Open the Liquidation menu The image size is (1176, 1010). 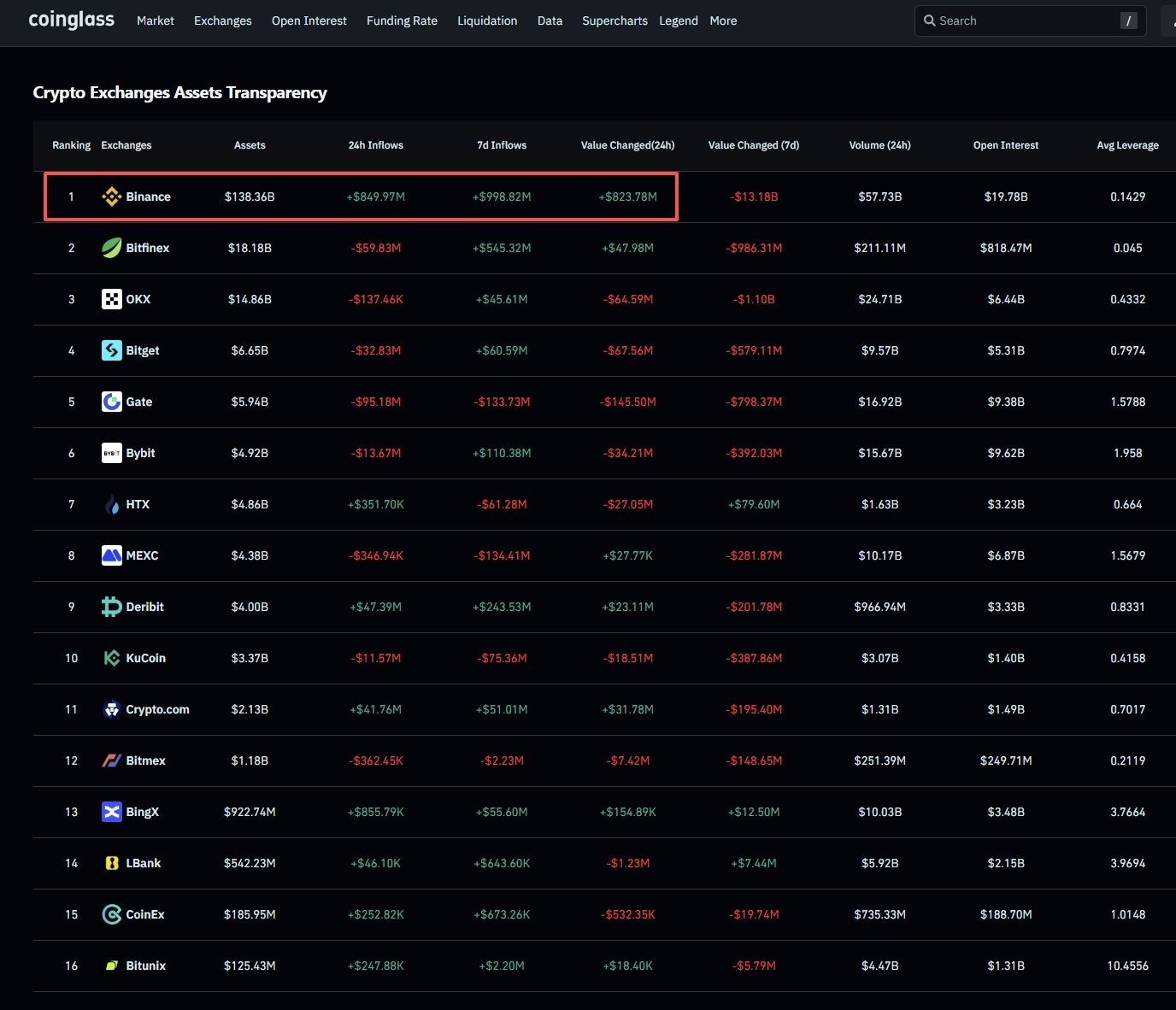coord(487,21)
